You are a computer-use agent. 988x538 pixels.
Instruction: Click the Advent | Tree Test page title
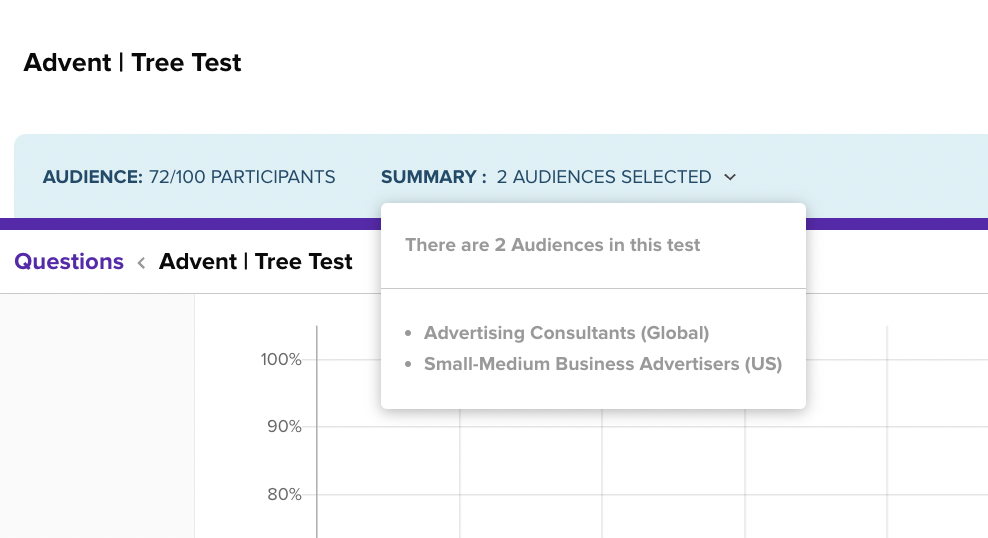pyautogui.click(x=132, y=63)
